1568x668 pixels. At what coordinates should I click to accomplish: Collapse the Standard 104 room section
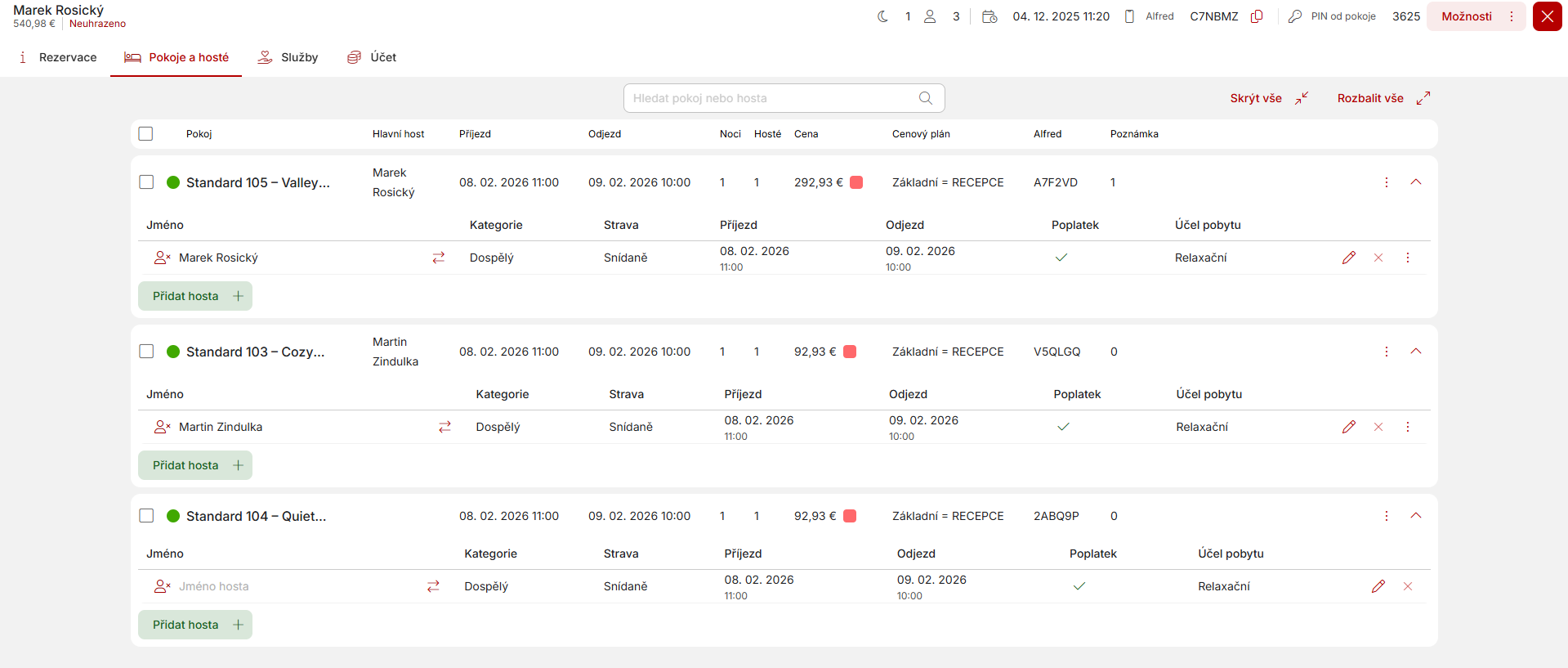[1415, 516]
